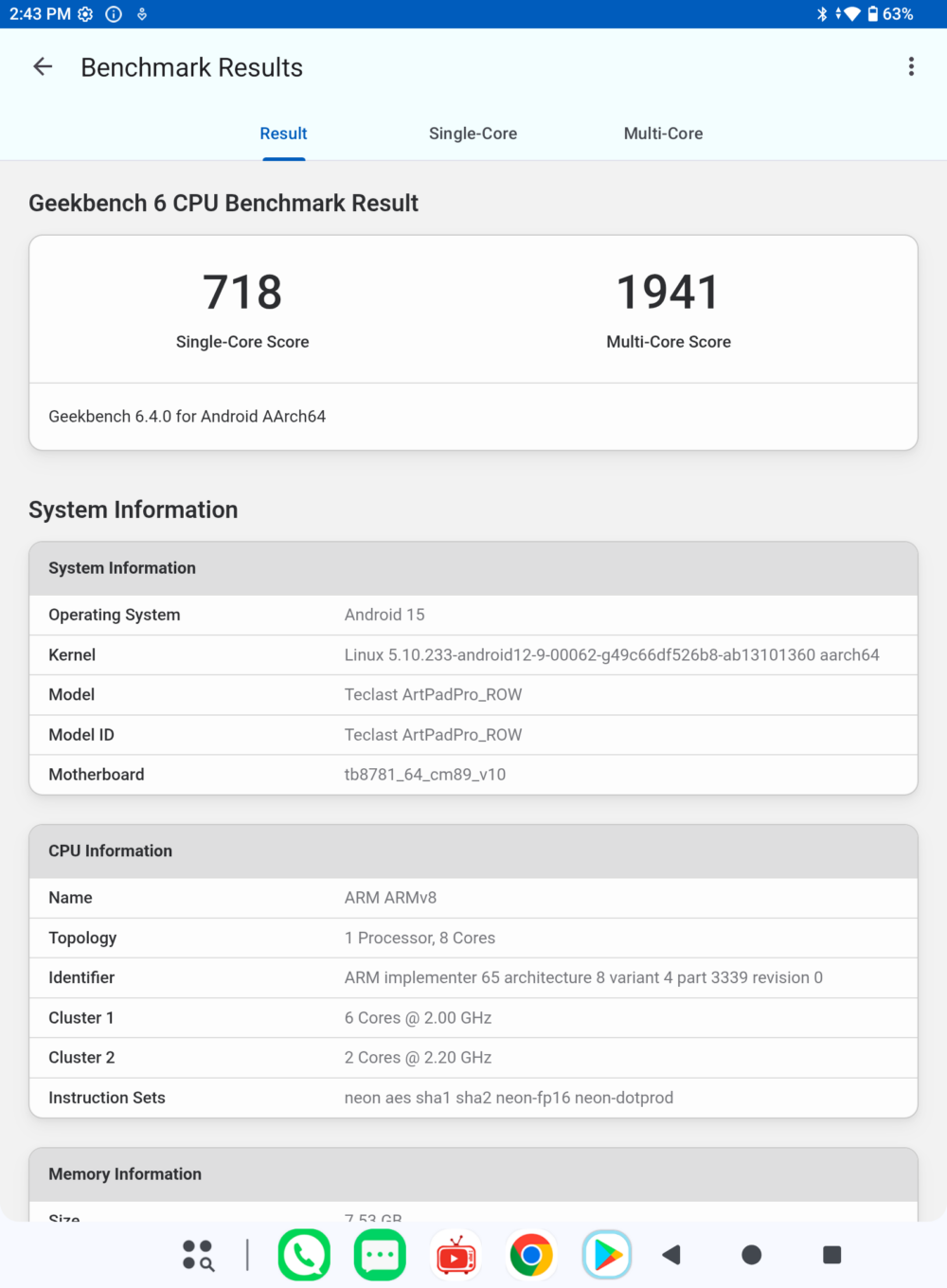This screenshot has width=947, height=1288.
Task: Open the green Messages app
Action: (380, 1255)
